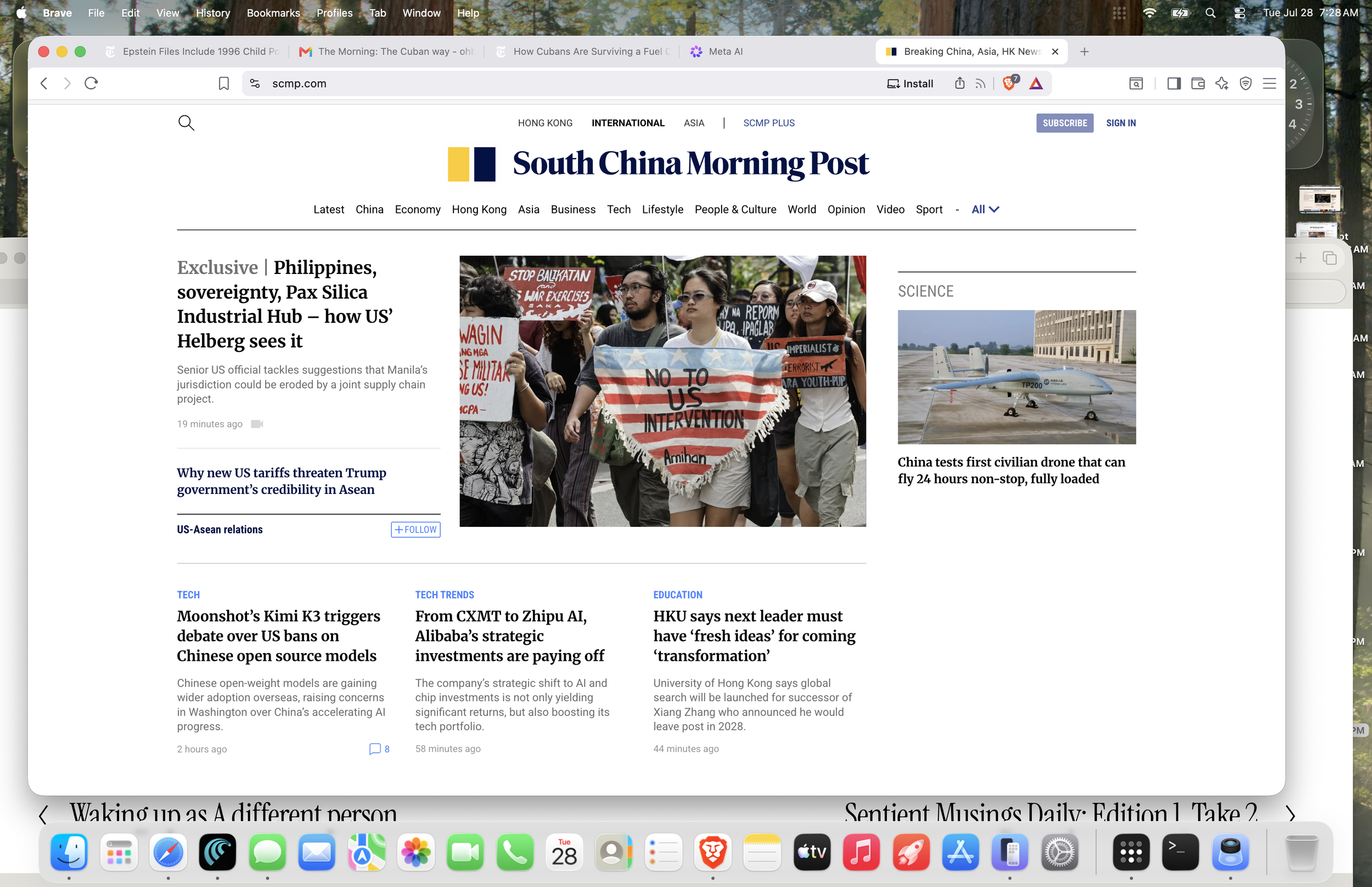Open Photos from the Dock
The image size is (1372, 887).
(x=416, y=852)
